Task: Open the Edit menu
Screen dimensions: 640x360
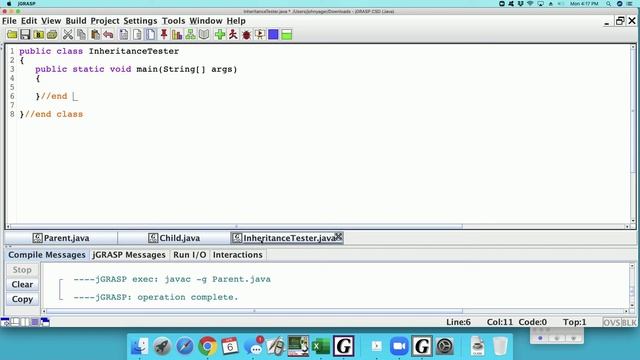Action: [x=29, y=21]
